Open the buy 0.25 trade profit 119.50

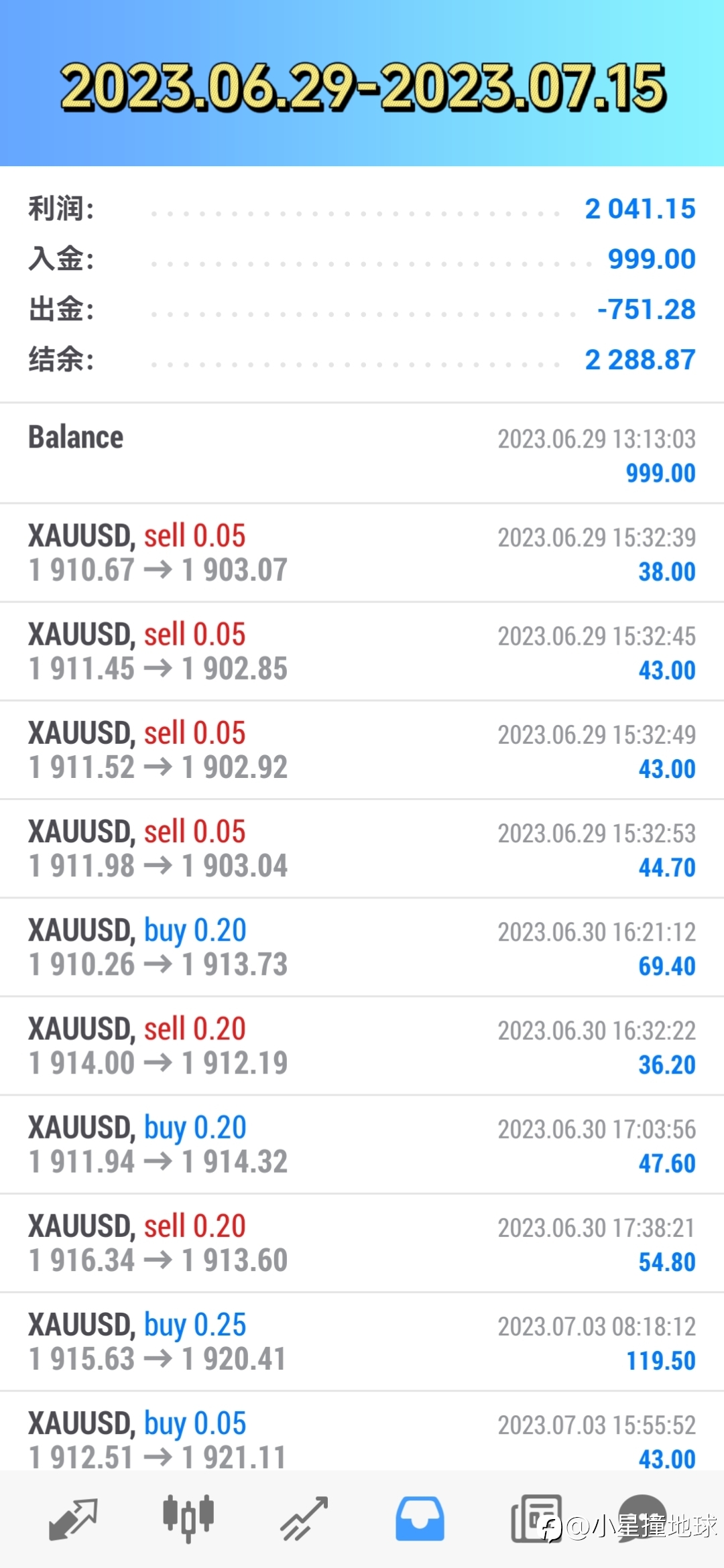[362, 1342]
